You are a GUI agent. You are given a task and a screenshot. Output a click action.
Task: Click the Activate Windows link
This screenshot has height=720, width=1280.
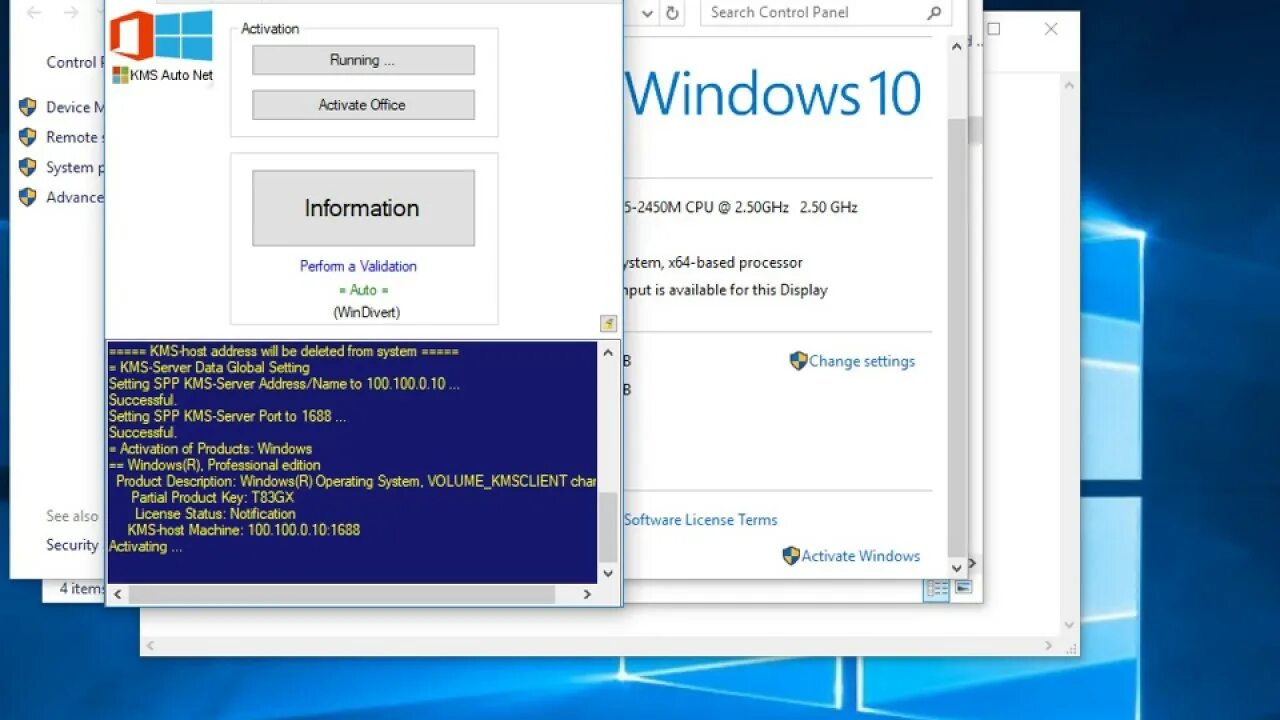point(861,556)
